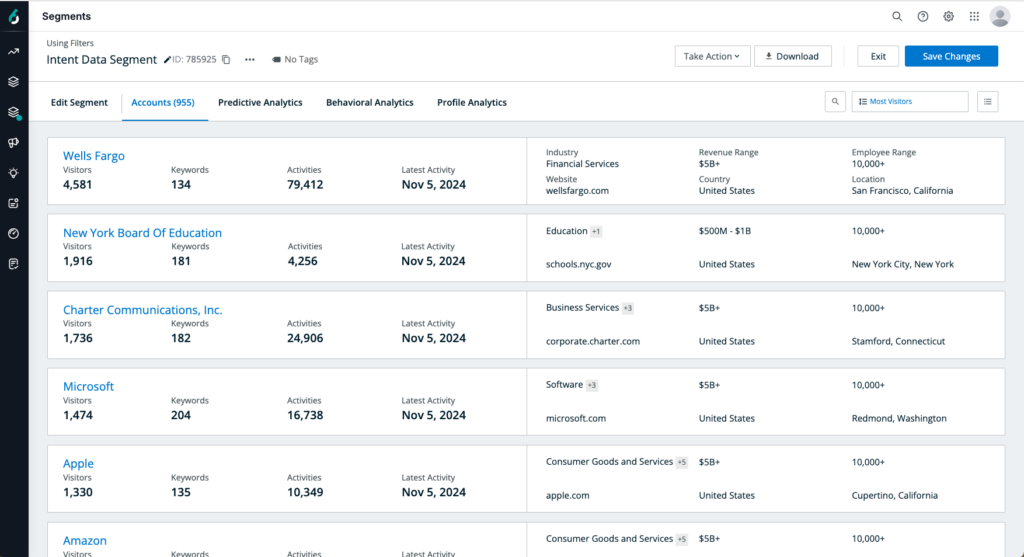
Task: Click the apple.com website text
Action: pyautogui.click(x=568, y=496)
